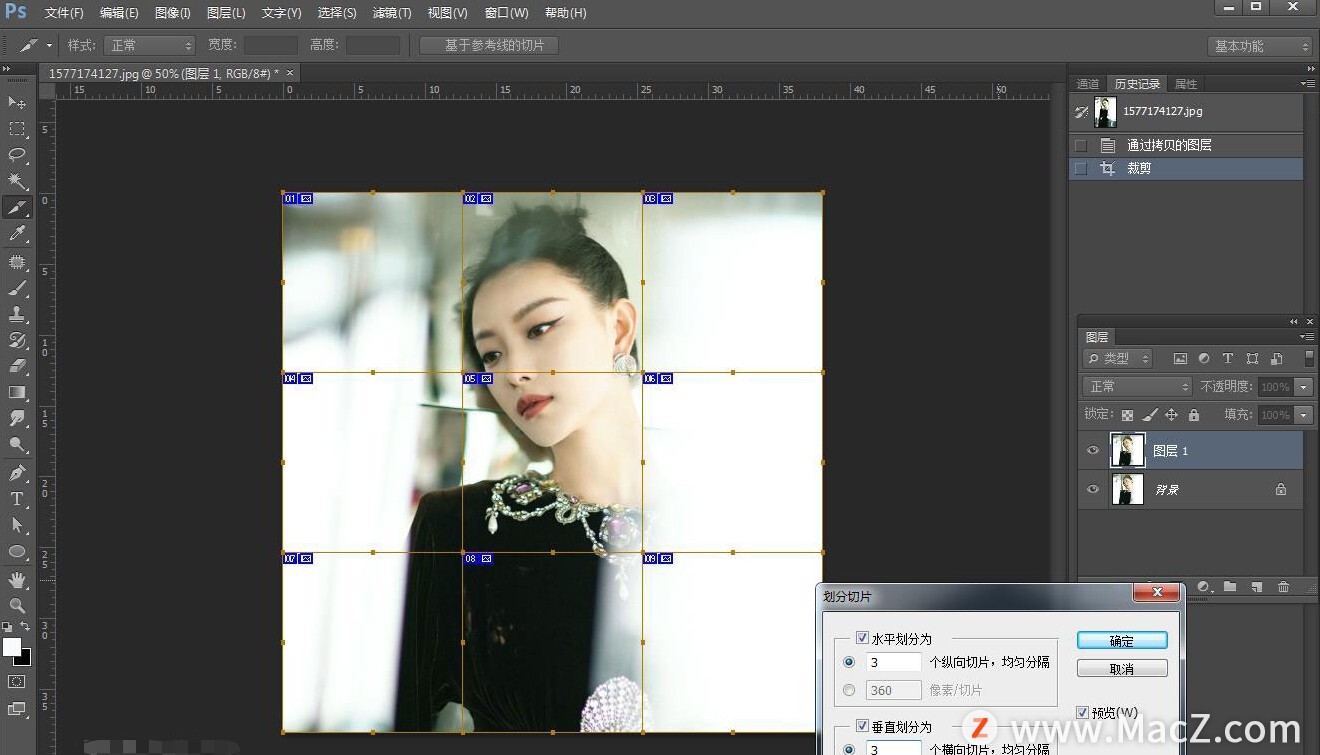1320x755 pixels.
Task: Open 样式 dropdown showing 正常
Action: [150, 46]
